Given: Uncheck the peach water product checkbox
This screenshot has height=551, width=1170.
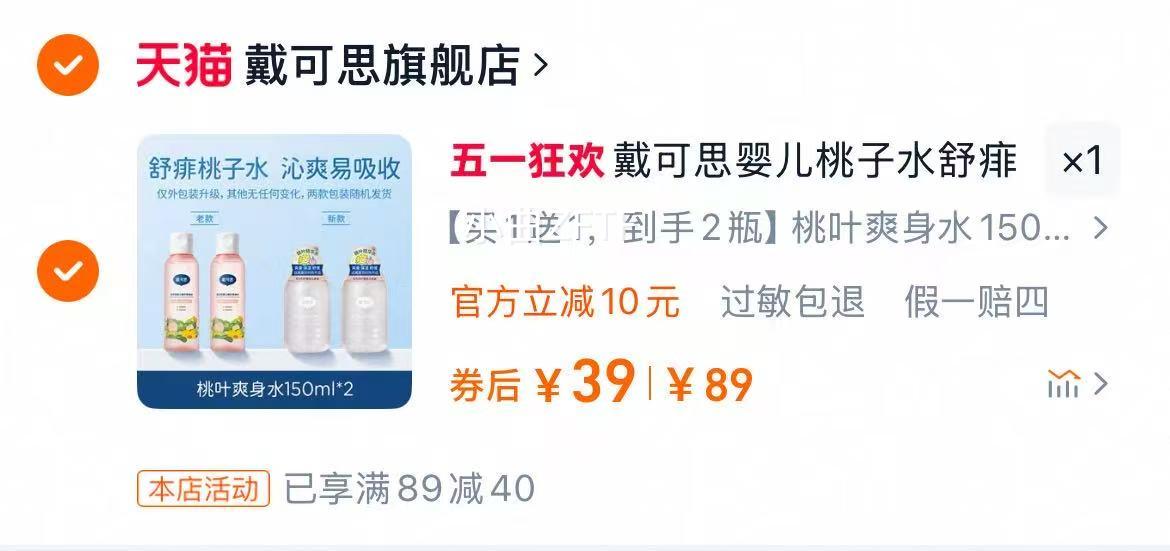Looking at the screenshot, I should (68, 270).
